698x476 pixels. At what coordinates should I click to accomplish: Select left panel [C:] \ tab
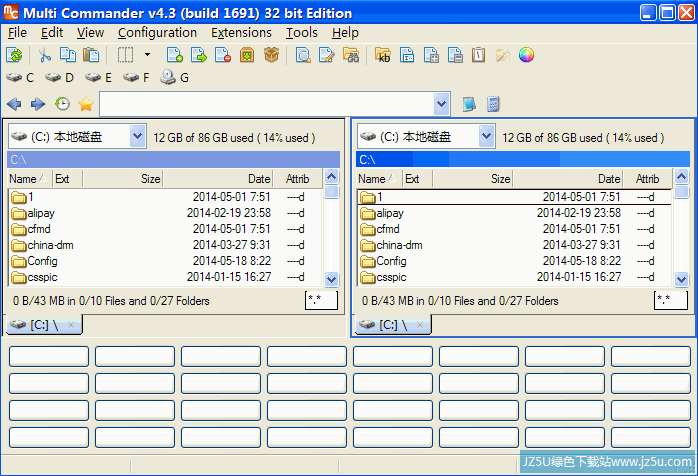(x=44, y=325)
